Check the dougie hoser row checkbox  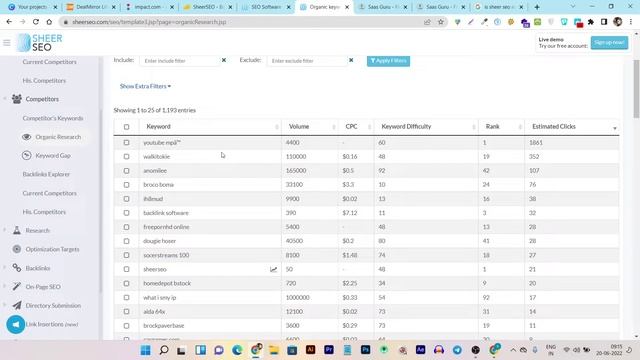[127, 241]
